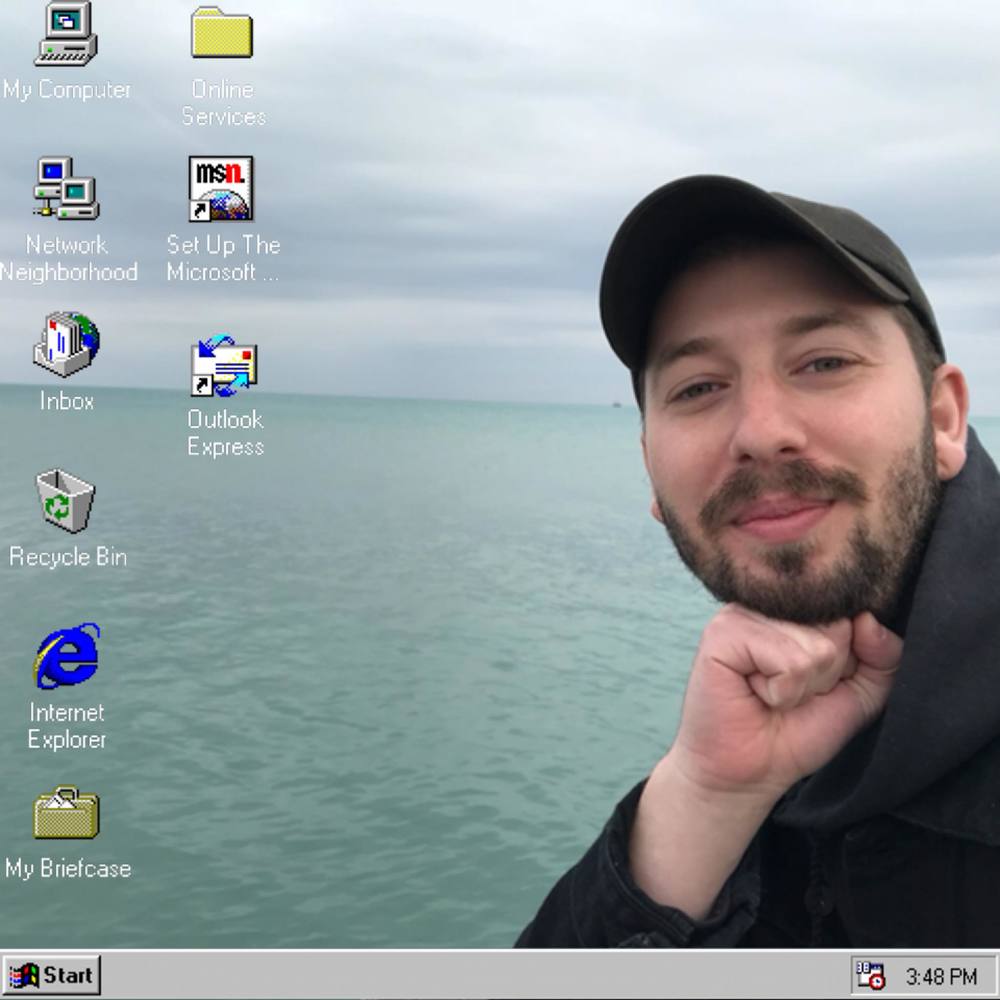Click the "Internet Explorer" label text
This screenshot has height=1000, width=1000.
67,726
